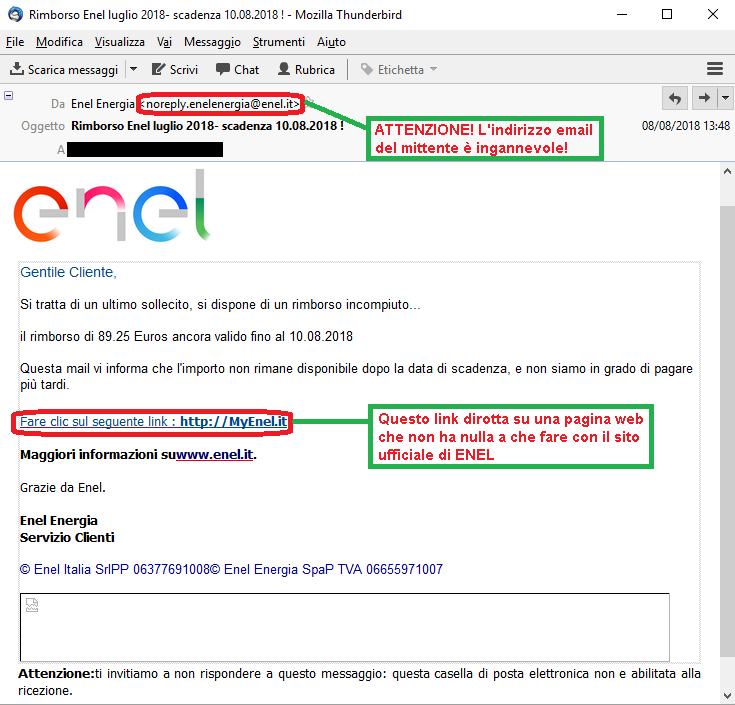The height and width of the screenshot is (705, 735).
Task: Click the scrollbar up arrow
Action: click(x=727, y=172)
